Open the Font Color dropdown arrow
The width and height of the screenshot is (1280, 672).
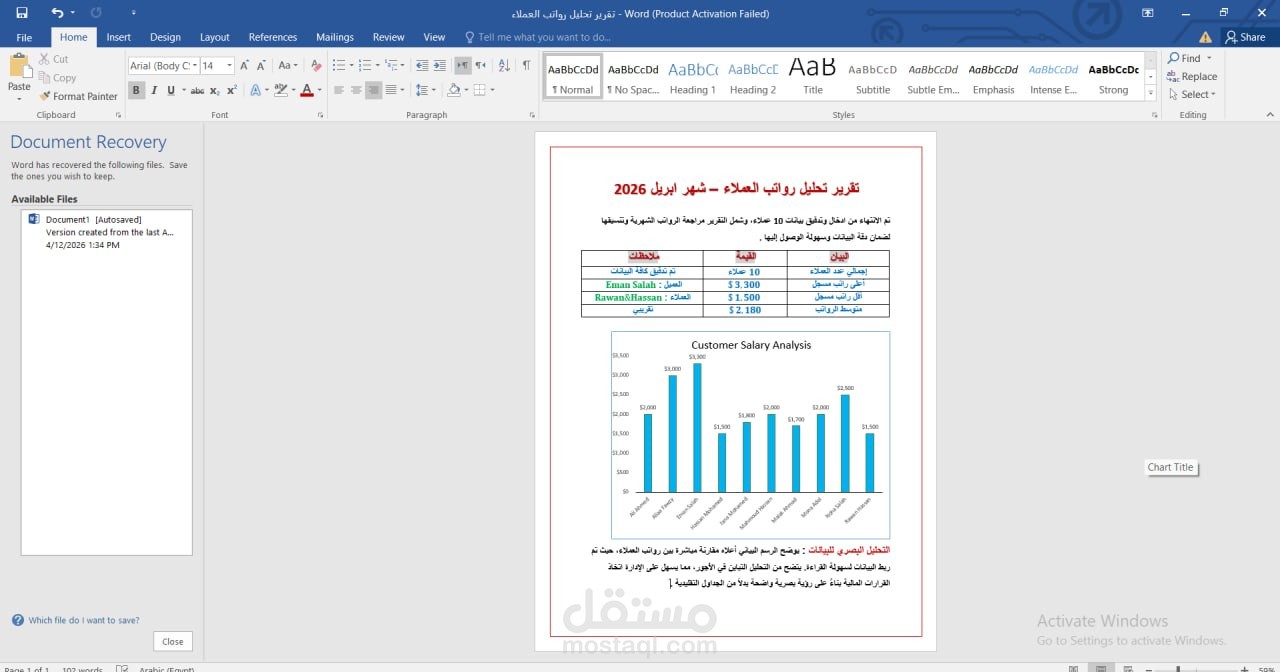click(318, 90)
